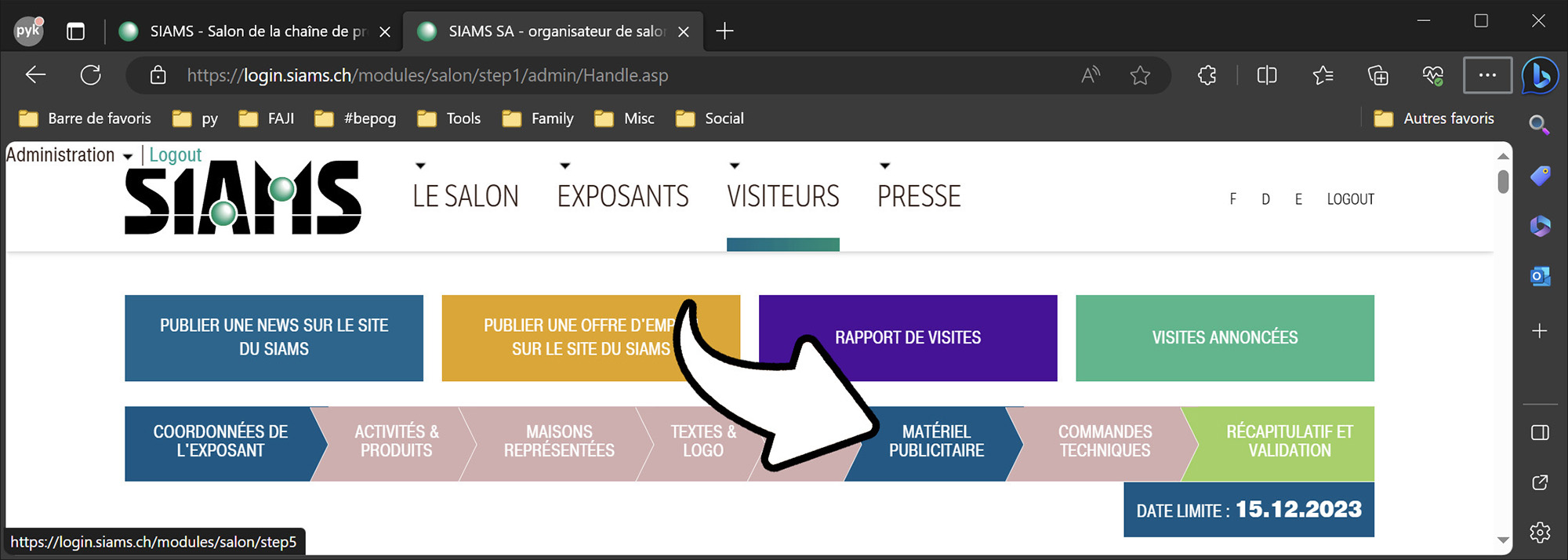Open the 'Barre de favoris' bookmarks folder

click(x=85, y=118)
